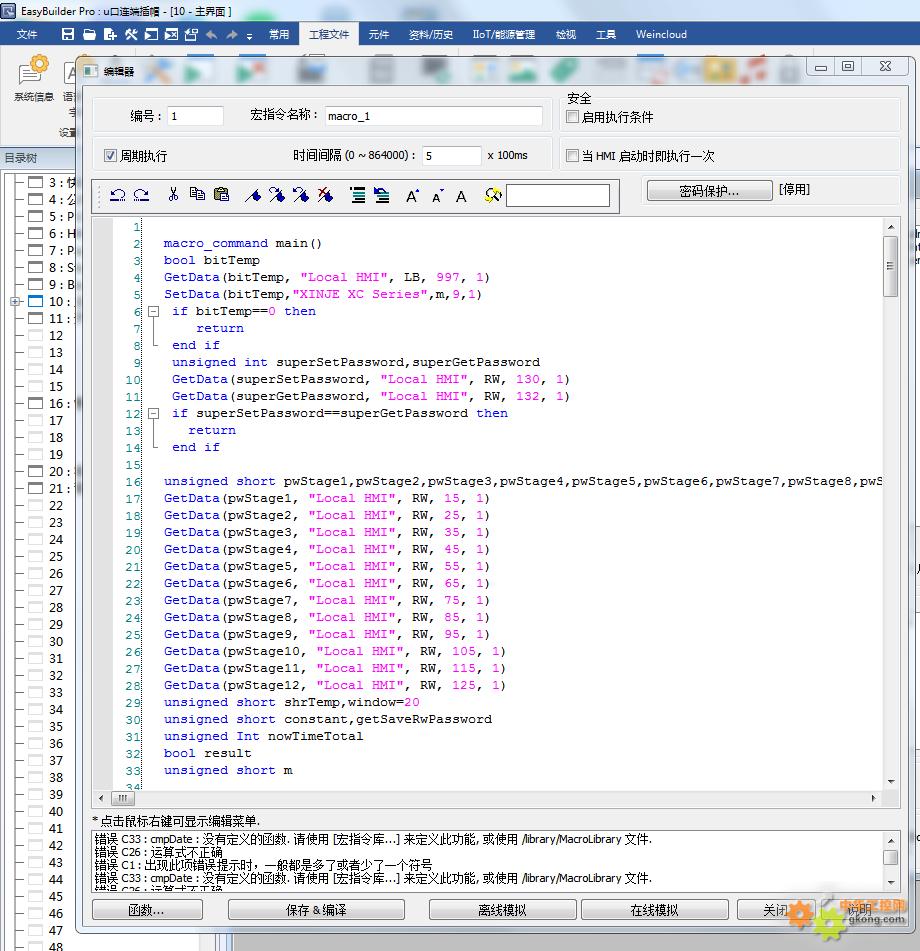Click the compile tools icon in quick toolbar
Image resolution: width=920 pixels, height=951 pixels.
pyautogui.click(x=131, y=35)
